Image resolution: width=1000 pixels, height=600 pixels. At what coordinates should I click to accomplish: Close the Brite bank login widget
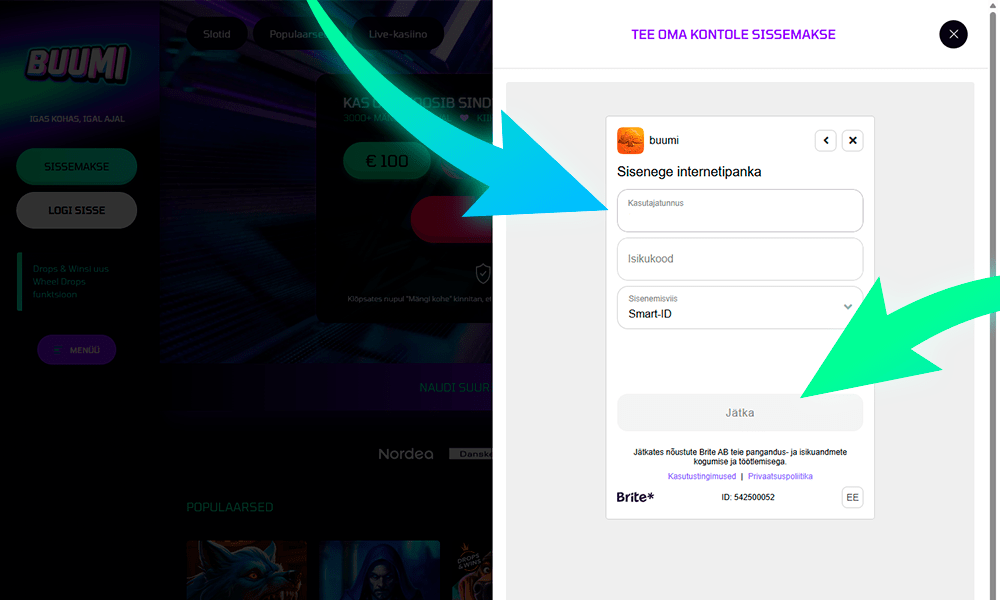(852, 141)
